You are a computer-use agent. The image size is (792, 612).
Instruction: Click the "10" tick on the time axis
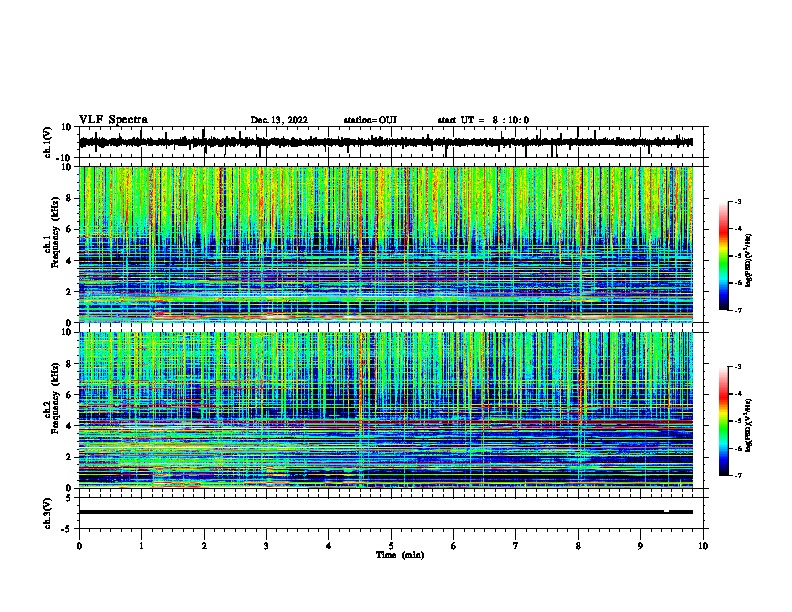(x=703, y=546)
